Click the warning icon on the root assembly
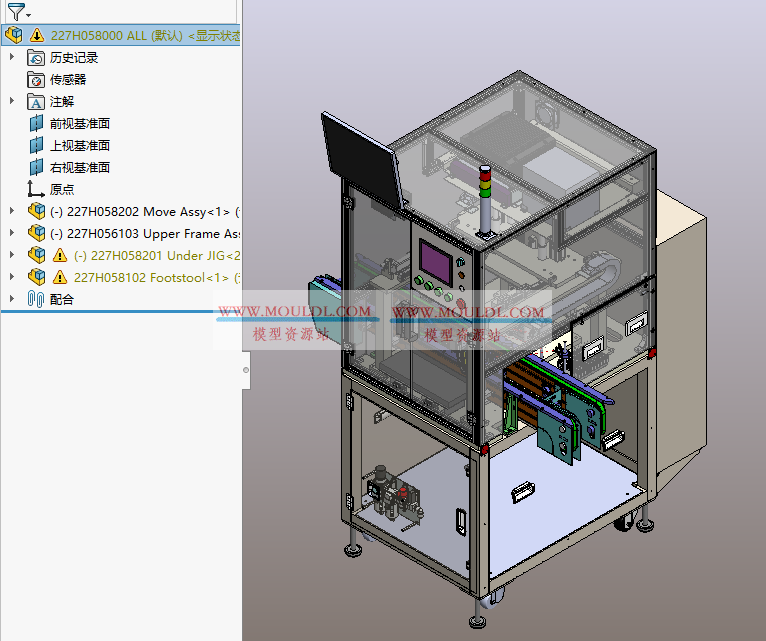Image resolution: width=766 pixels, height=641 pixels. 37,36
